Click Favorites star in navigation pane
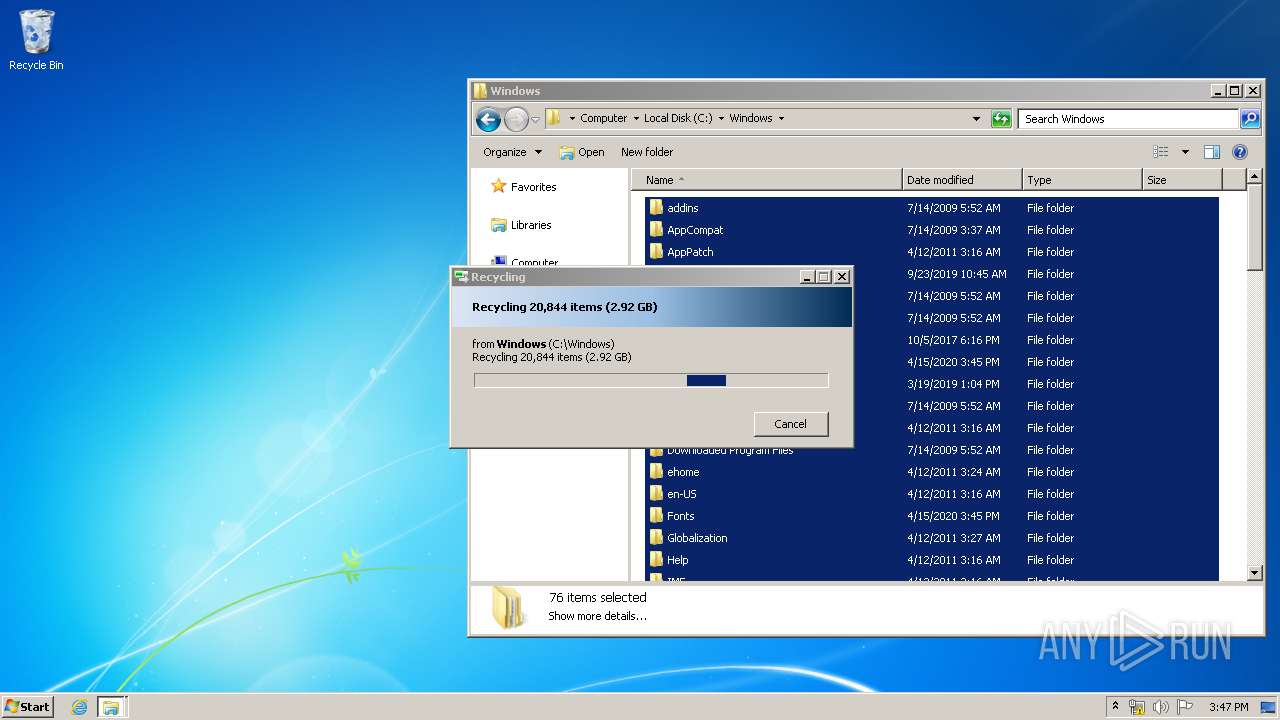Image resolution: width=1280 pixels, height=720 pixels. [498, 186]
